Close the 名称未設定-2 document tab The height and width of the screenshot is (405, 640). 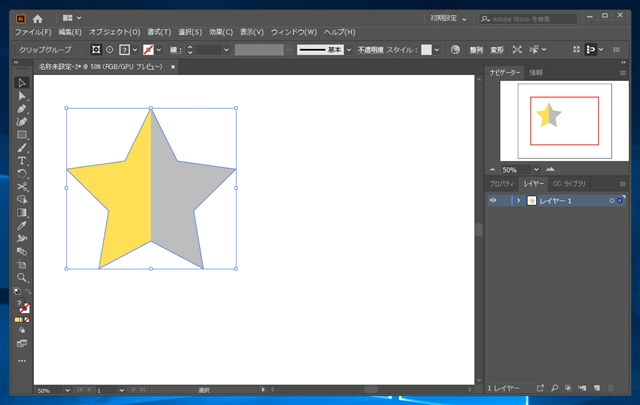coord(173,67)
